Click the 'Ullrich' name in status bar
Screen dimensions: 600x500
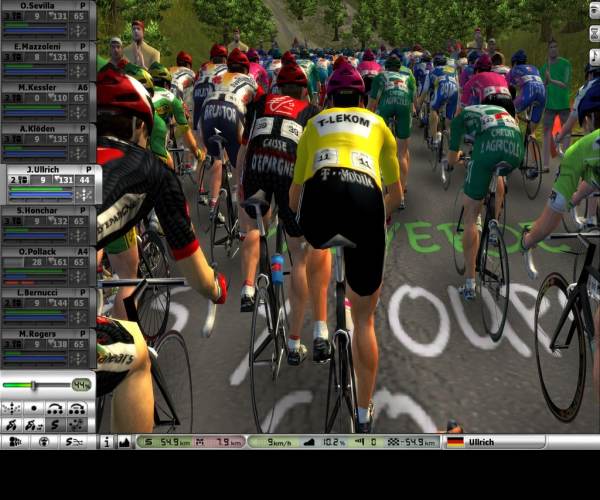481,442
